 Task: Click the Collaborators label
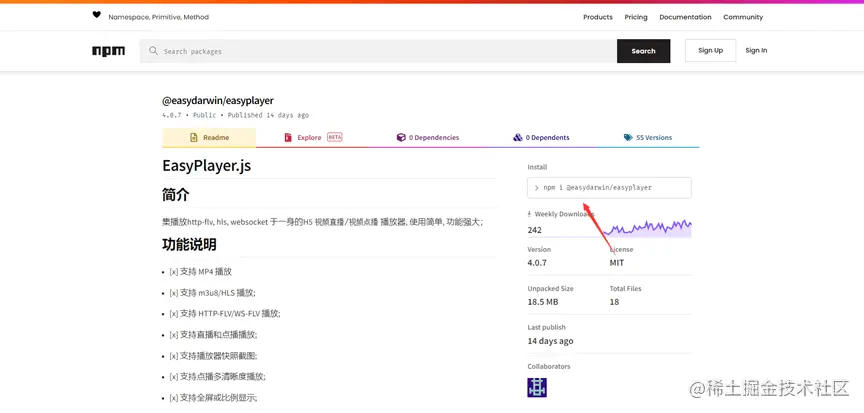coord(549,367)
